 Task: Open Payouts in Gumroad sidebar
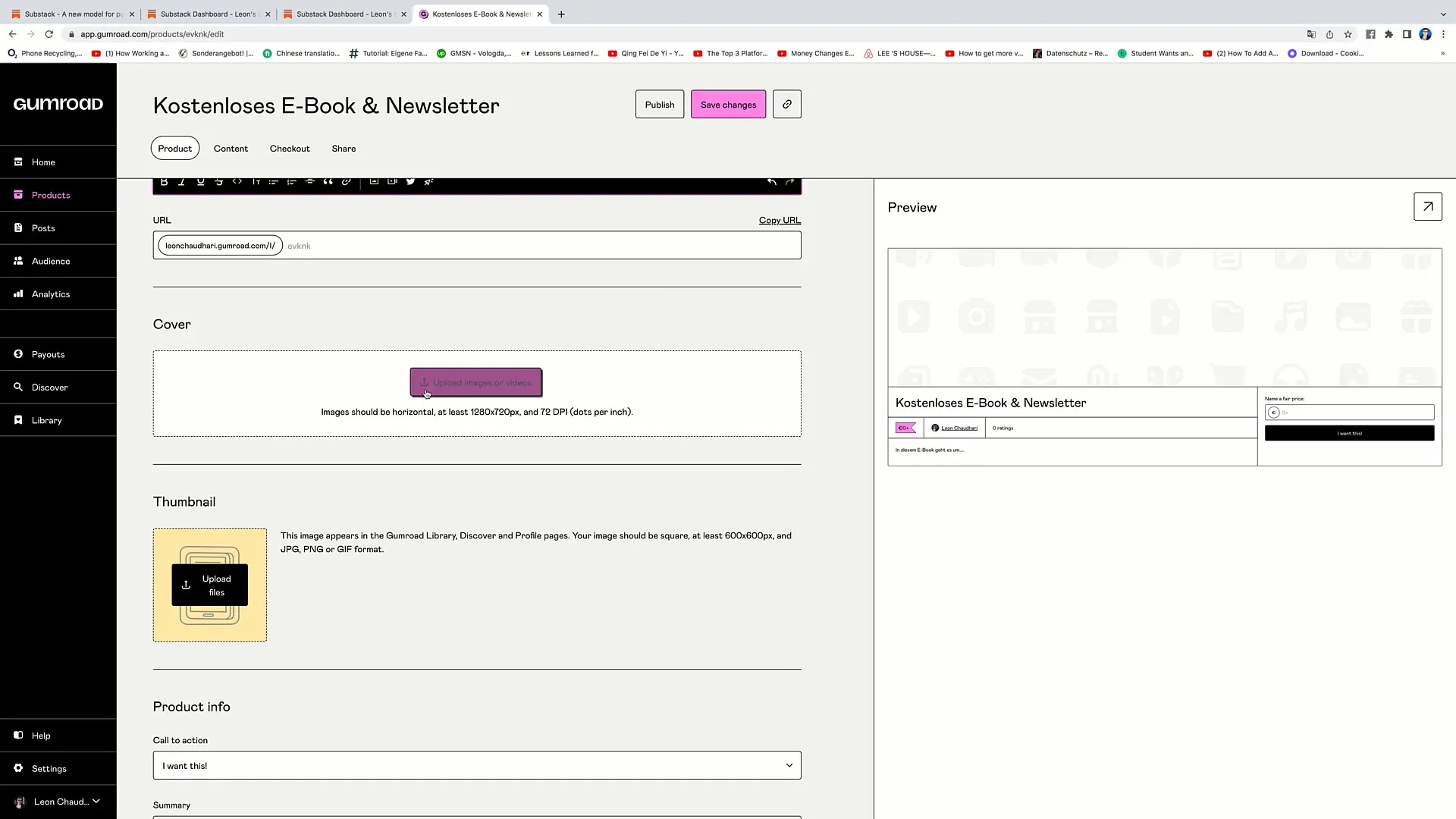pyautogui.click(x=58, y=354)
